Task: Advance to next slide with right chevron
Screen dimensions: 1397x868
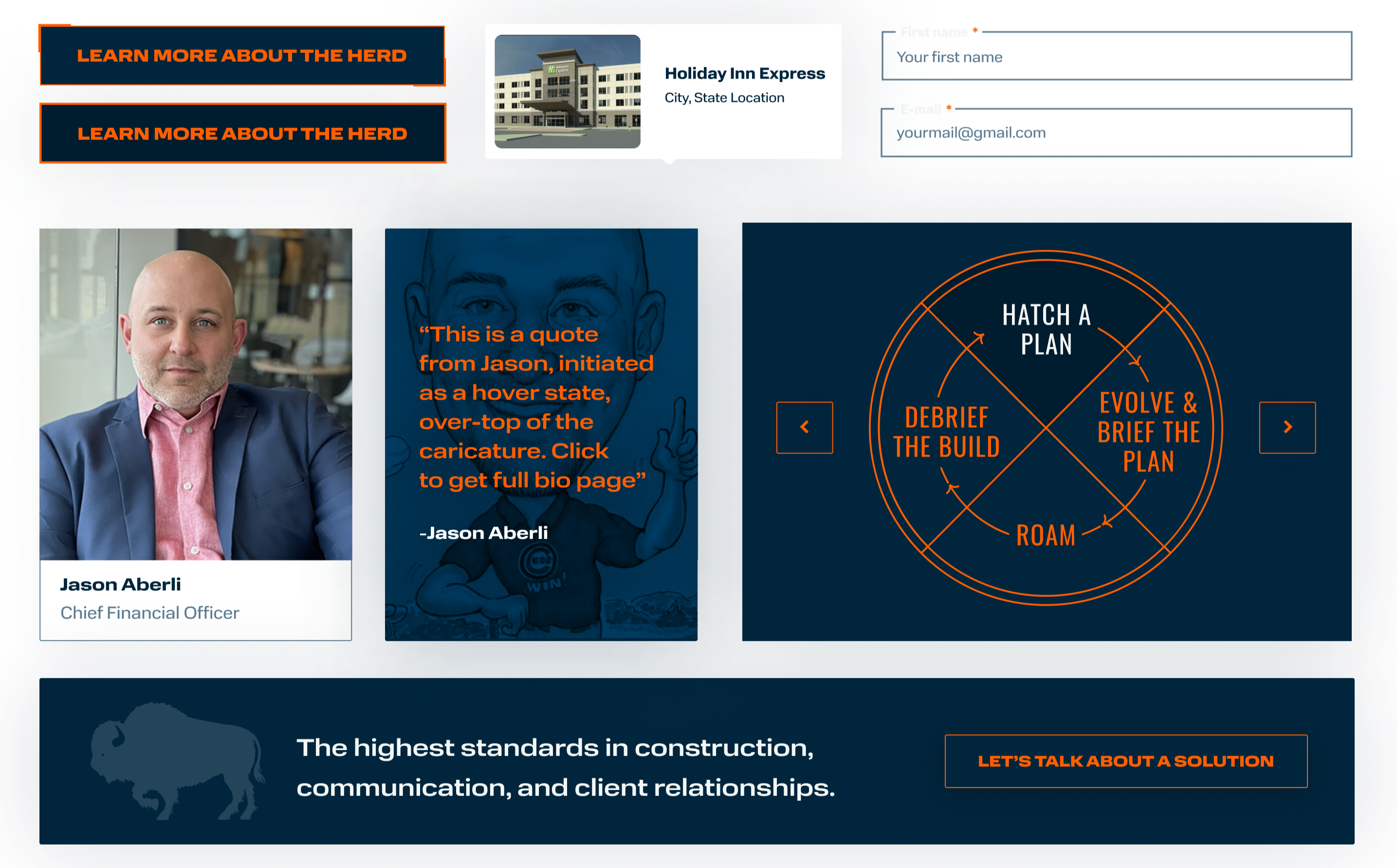Action: pos(1287,427)
